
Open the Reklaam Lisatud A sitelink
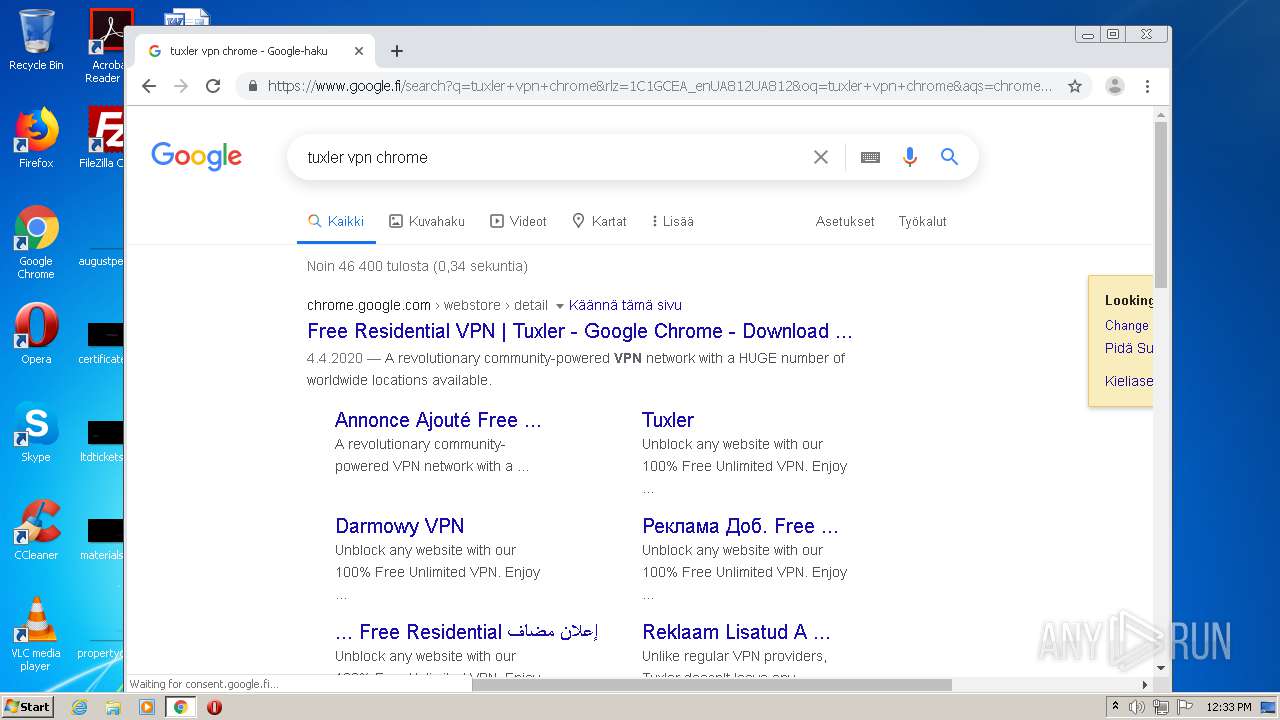(736, 632)
